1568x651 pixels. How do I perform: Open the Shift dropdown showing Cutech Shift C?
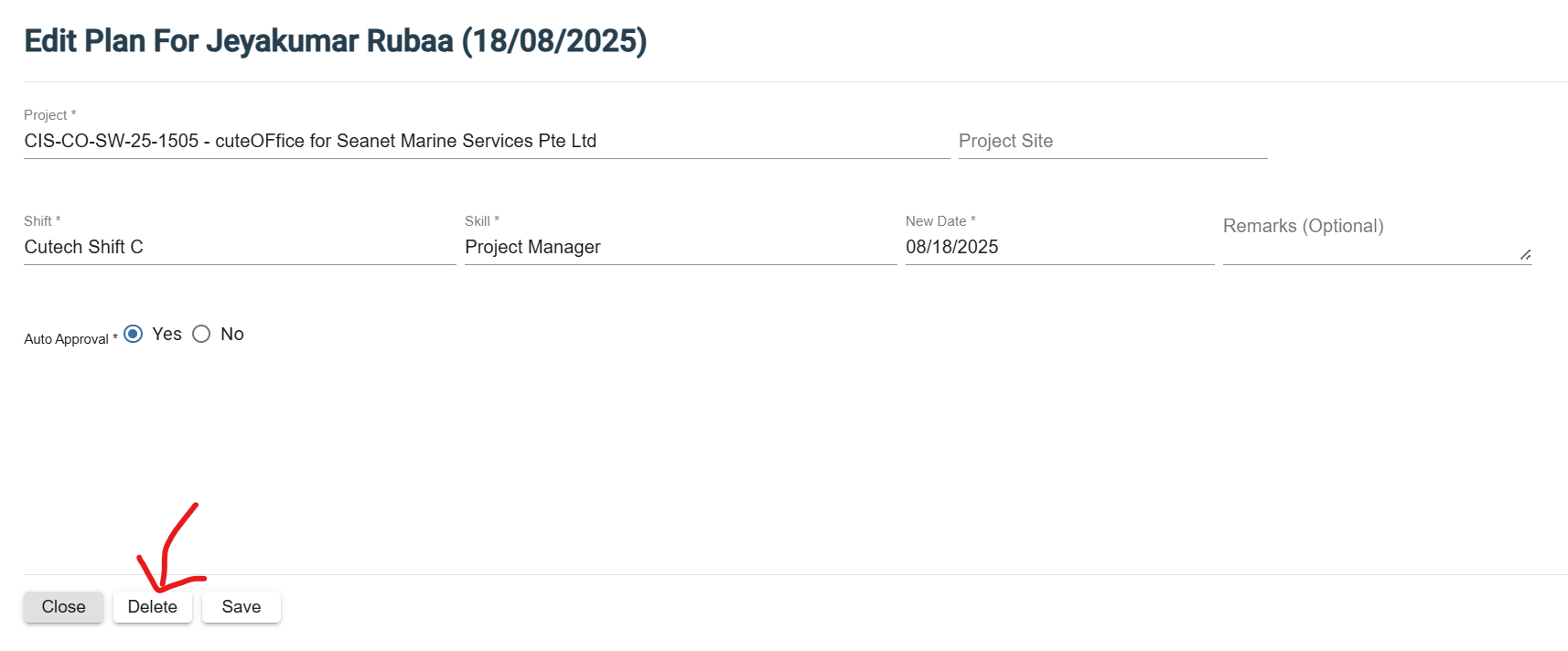click(239, 248)
